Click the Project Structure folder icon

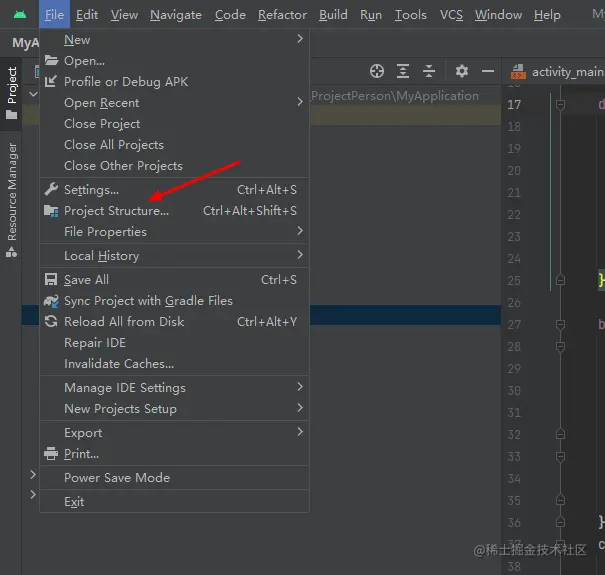click(x=51, y=211)
